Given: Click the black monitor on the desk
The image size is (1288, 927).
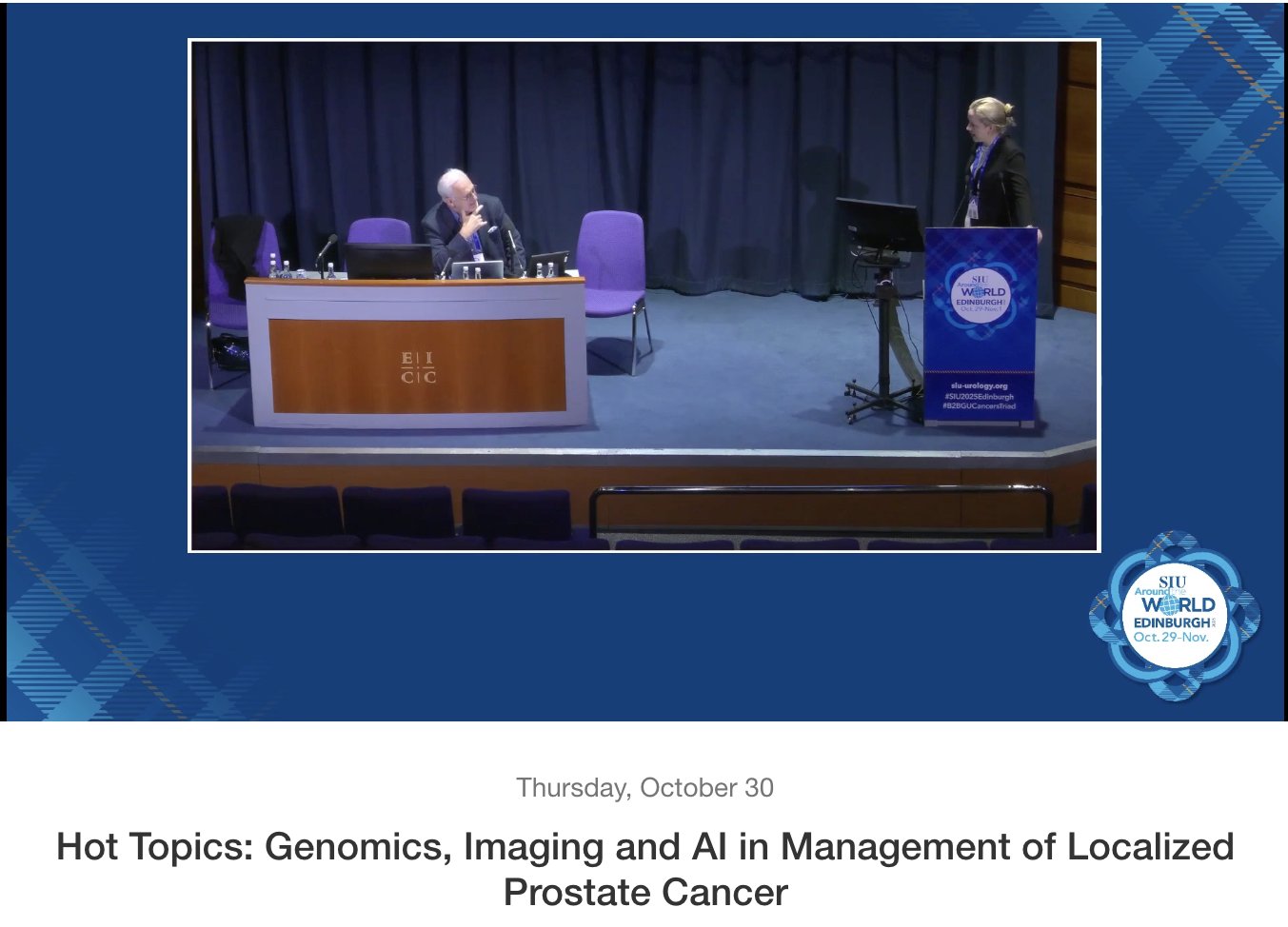Looking at the screenshot, I should 388,261.
